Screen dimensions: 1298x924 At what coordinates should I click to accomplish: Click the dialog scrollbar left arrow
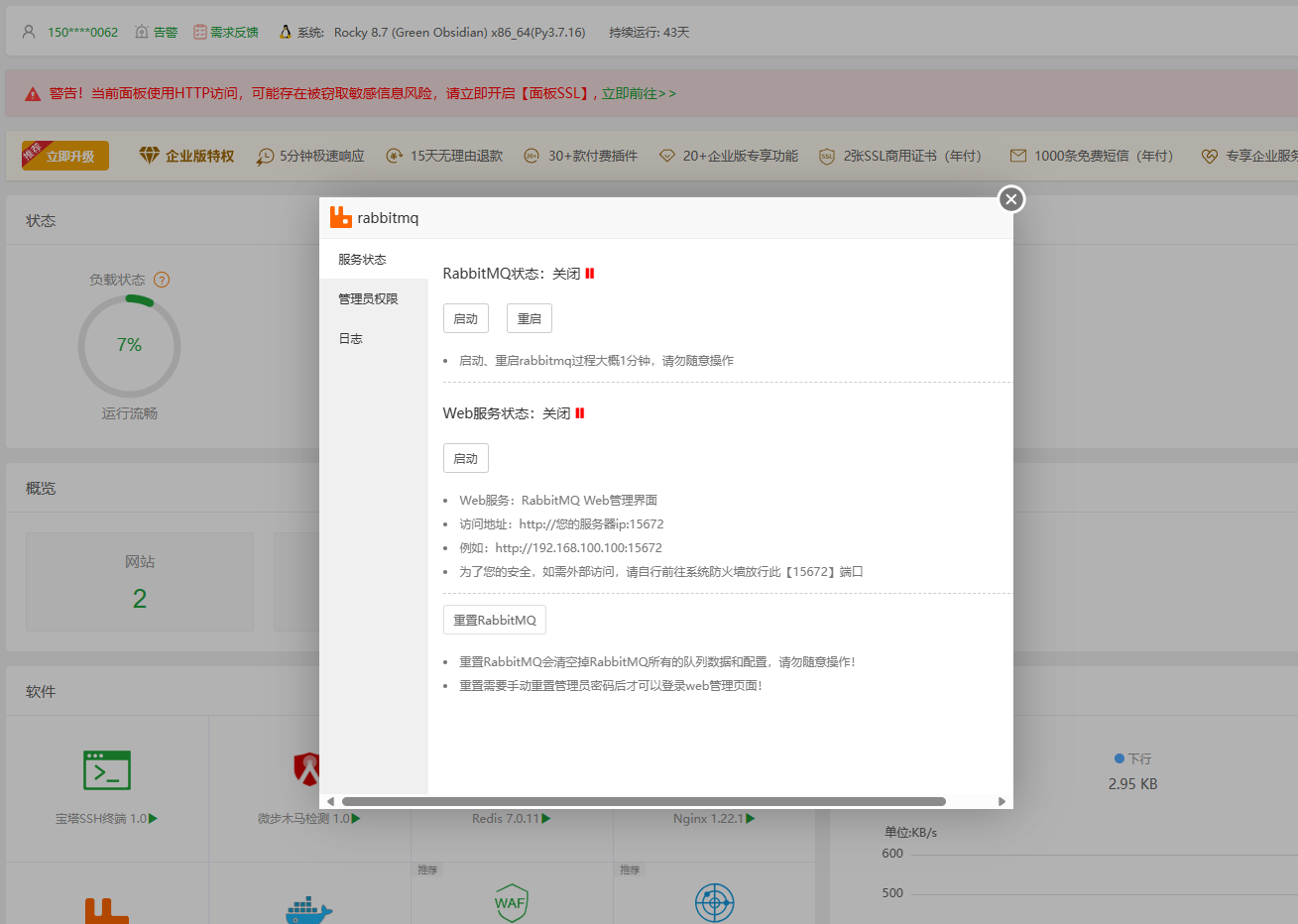coord(330,801)
